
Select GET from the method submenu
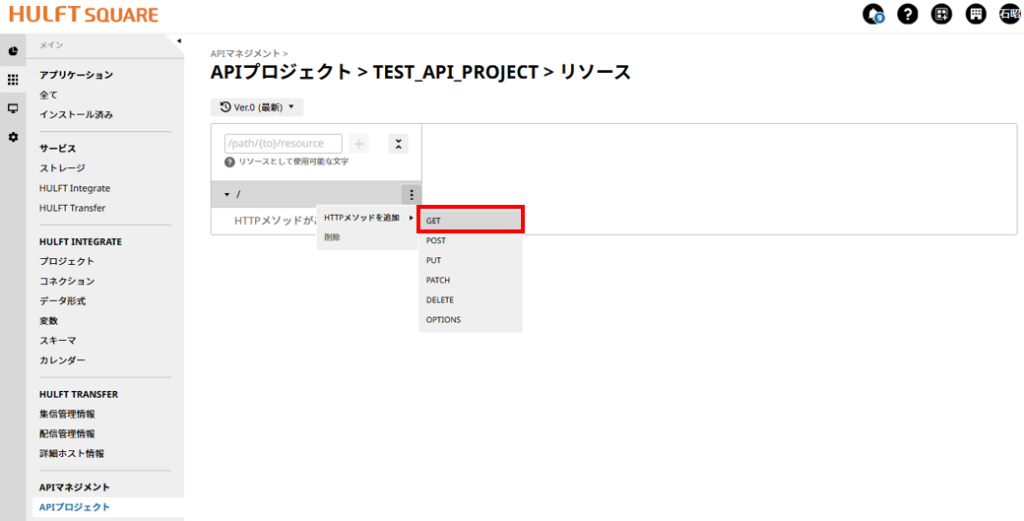tap(470, 221)
